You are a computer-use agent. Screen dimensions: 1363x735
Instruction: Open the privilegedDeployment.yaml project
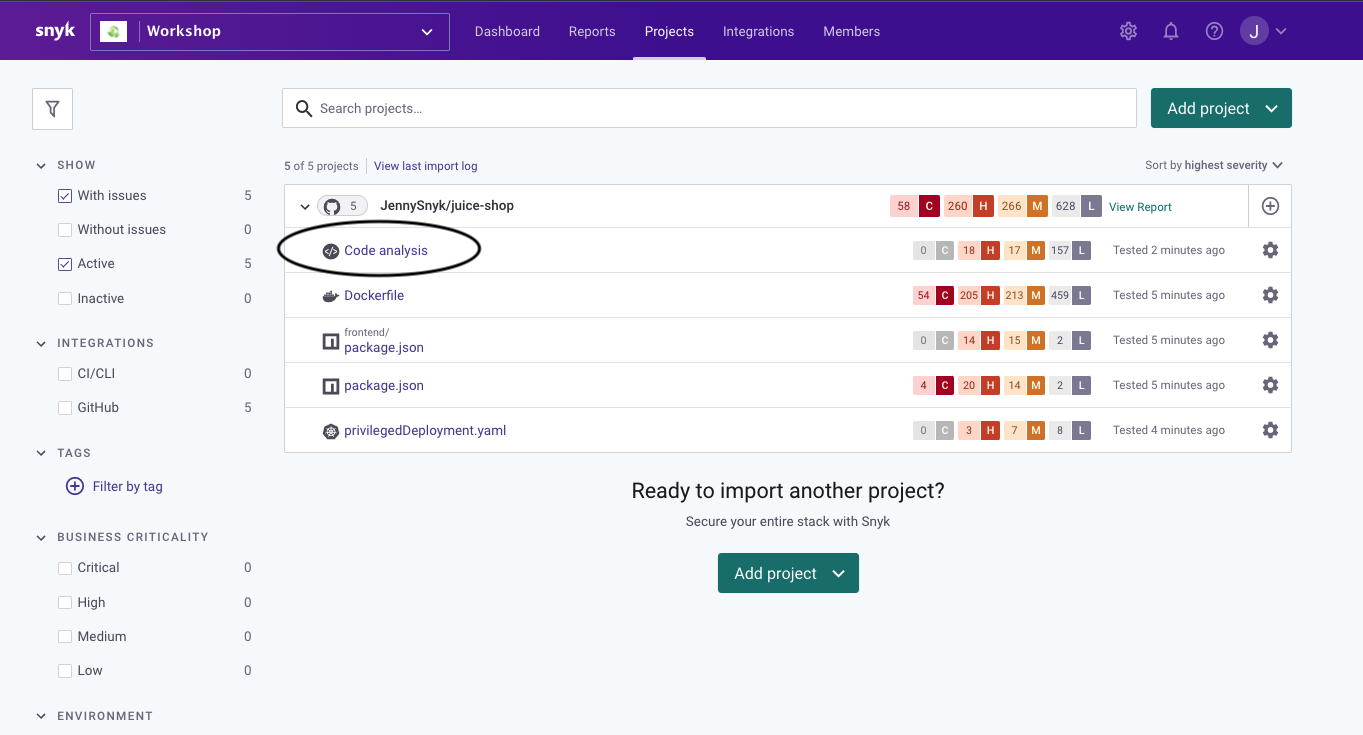425,431
